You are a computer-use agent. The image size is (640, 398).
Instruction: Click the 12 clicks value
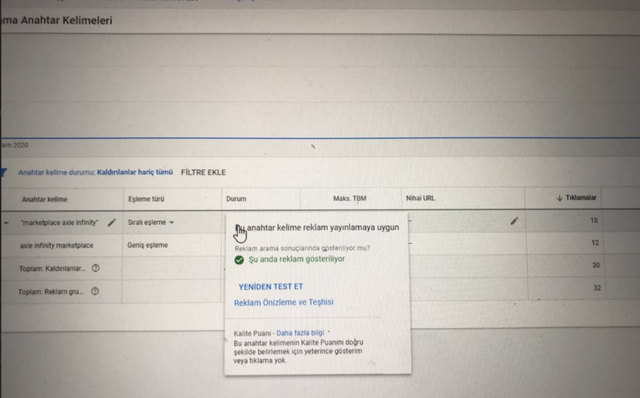pos(595,243)
